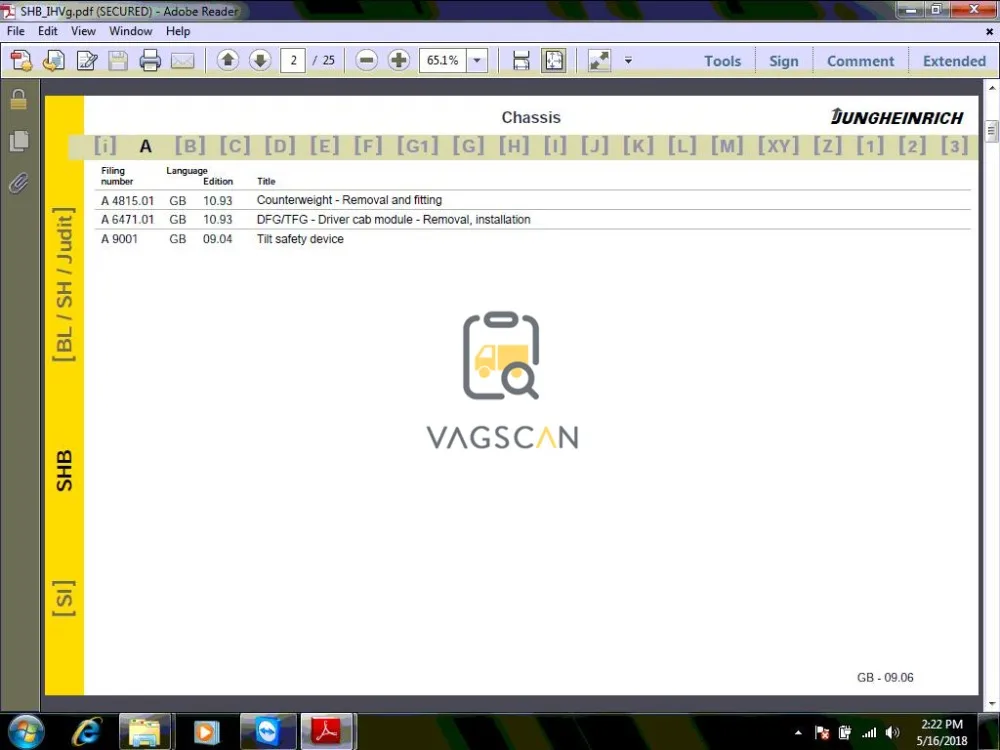
Task: Click the Create PDF toolbar icon
Action: pos(21,61)
